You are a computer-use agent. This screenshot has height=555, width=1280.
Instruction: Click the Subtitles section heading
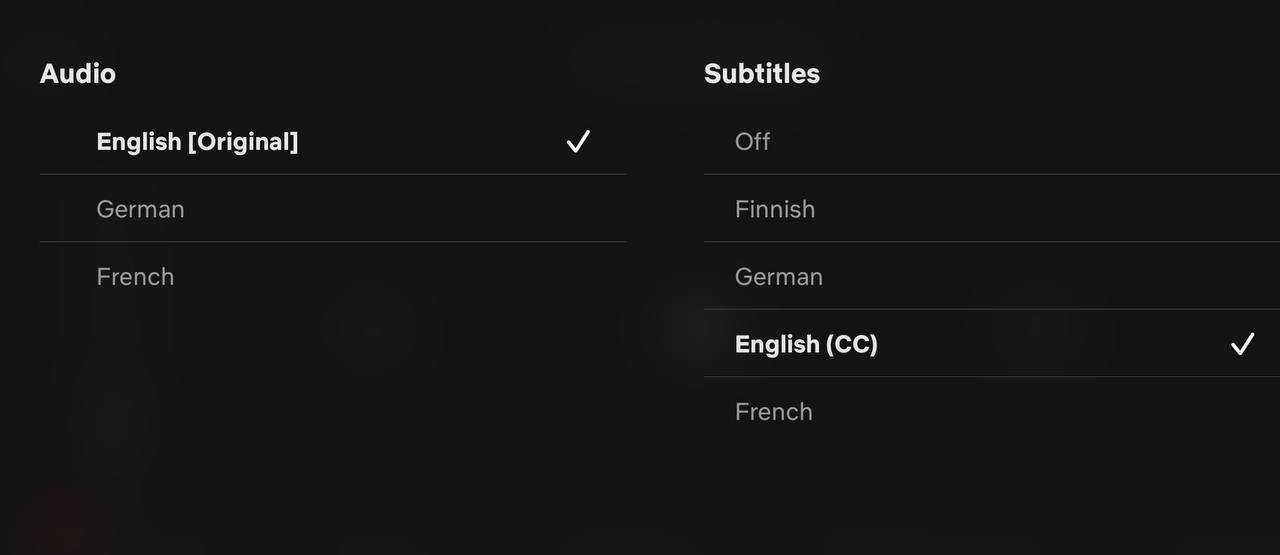762,74
